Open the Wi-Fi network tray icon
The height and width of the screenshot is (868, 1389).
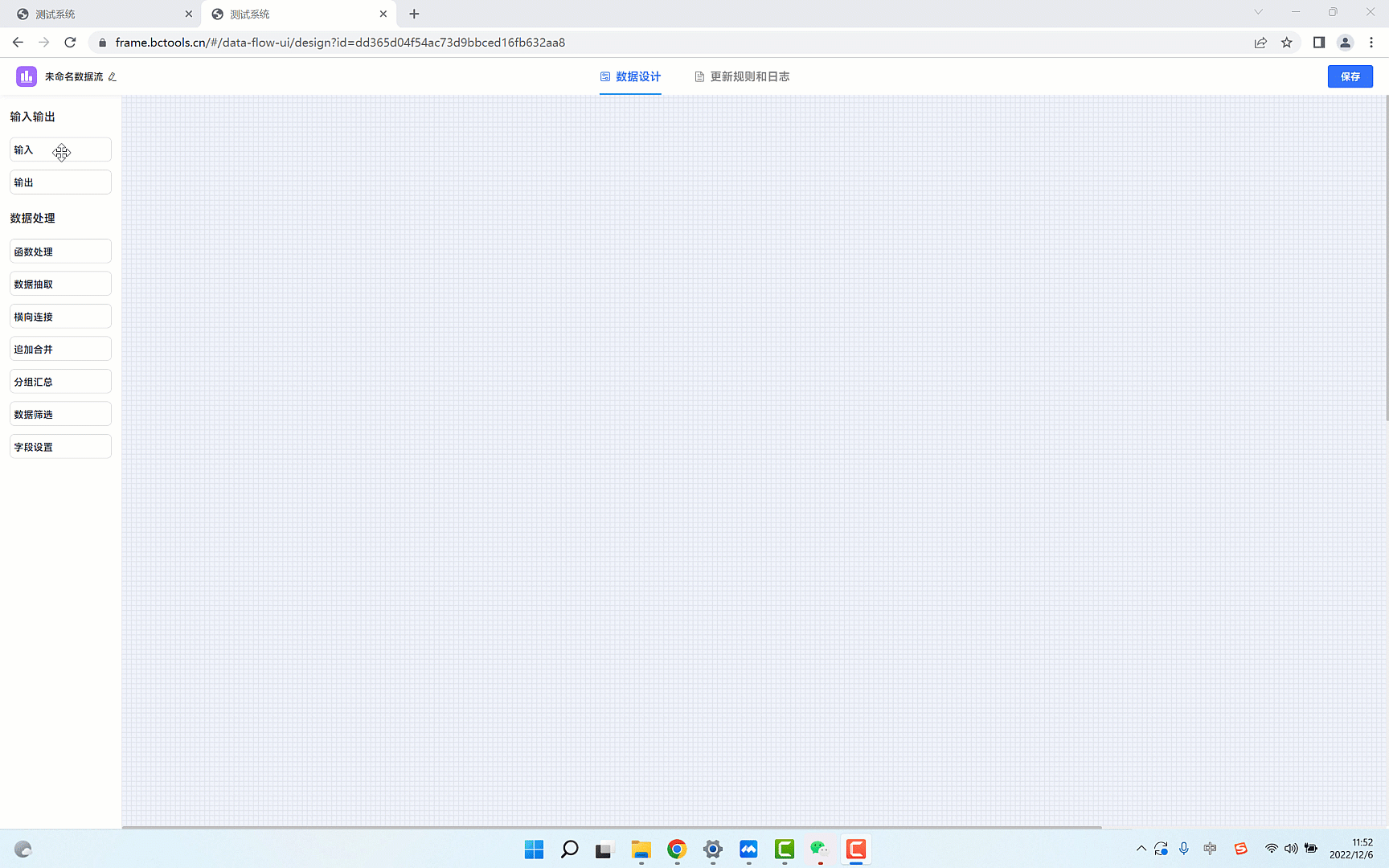click(x=1272, y=849)
